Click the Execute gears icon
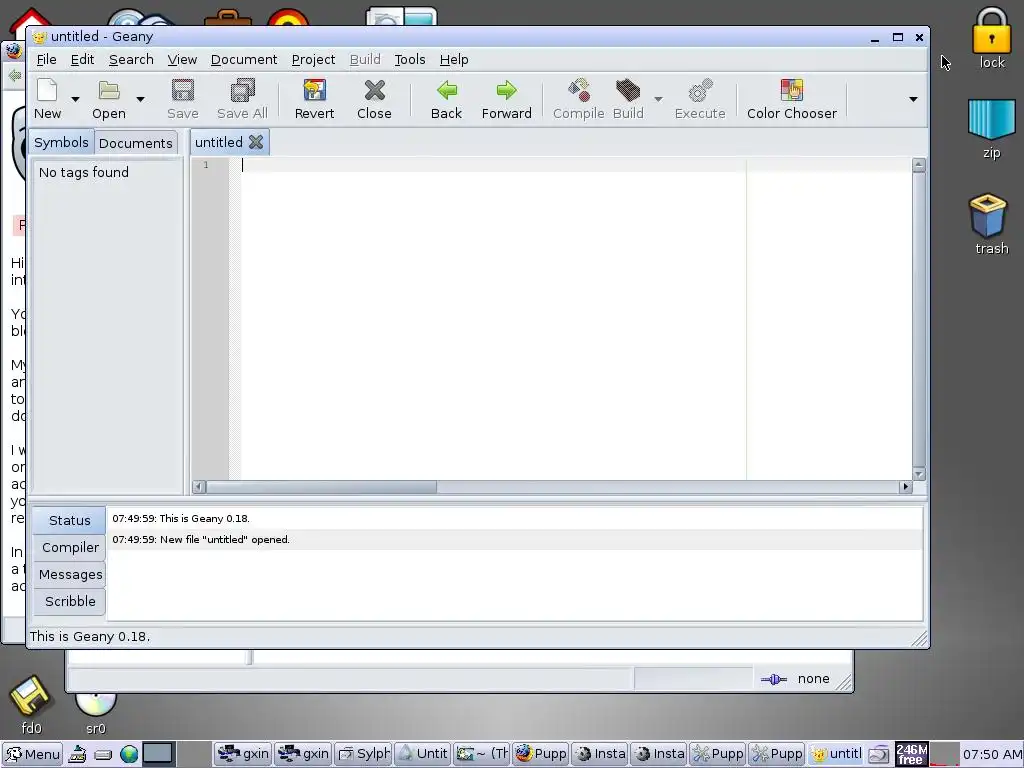 pyautogui.click(x=700, y=99)
